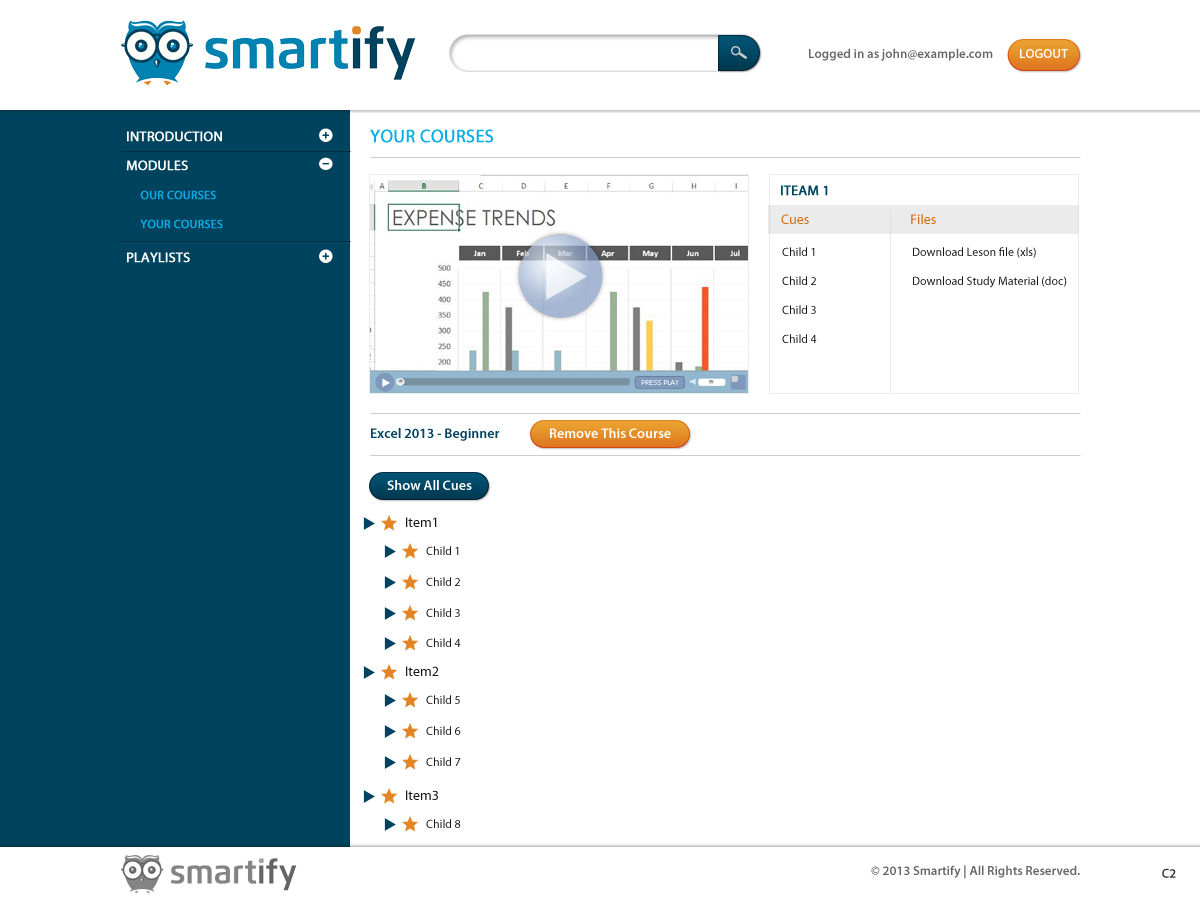This screenshot has width=1200, height=900.
Task: Click the star icon beside Child 6
Action: point(410,731)
